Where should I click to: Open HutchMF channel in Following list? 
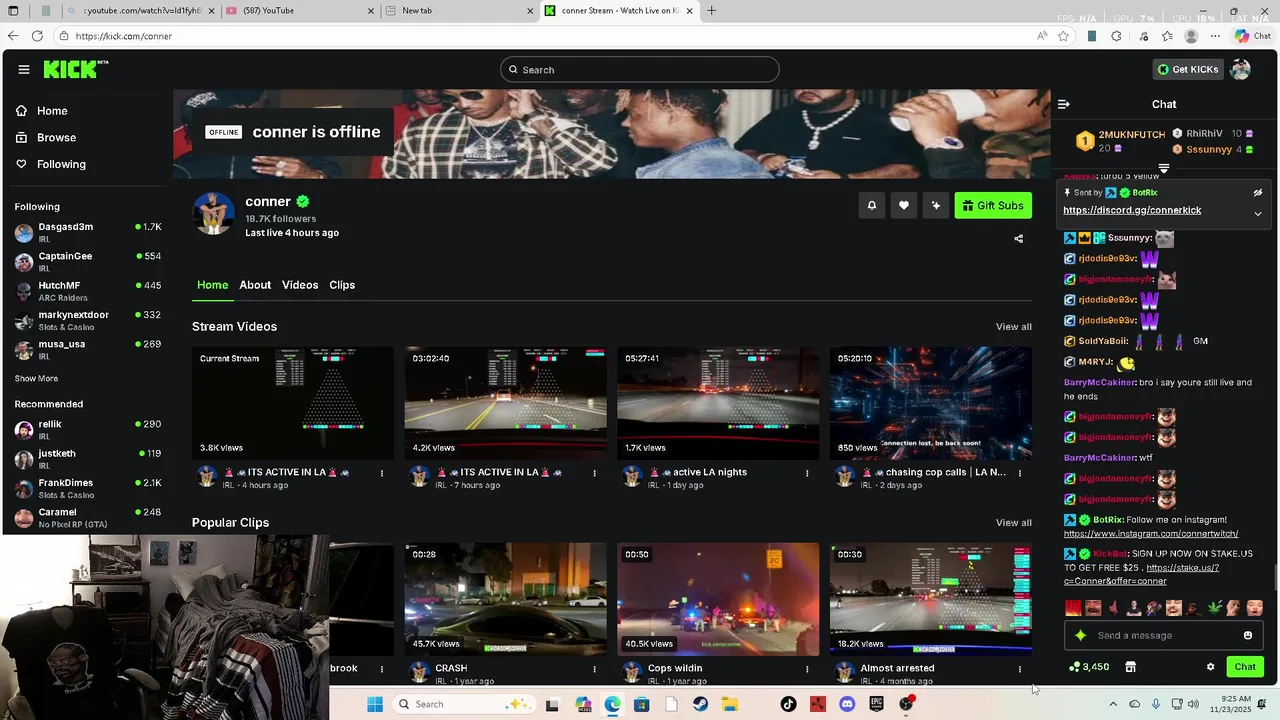(87, 291)
